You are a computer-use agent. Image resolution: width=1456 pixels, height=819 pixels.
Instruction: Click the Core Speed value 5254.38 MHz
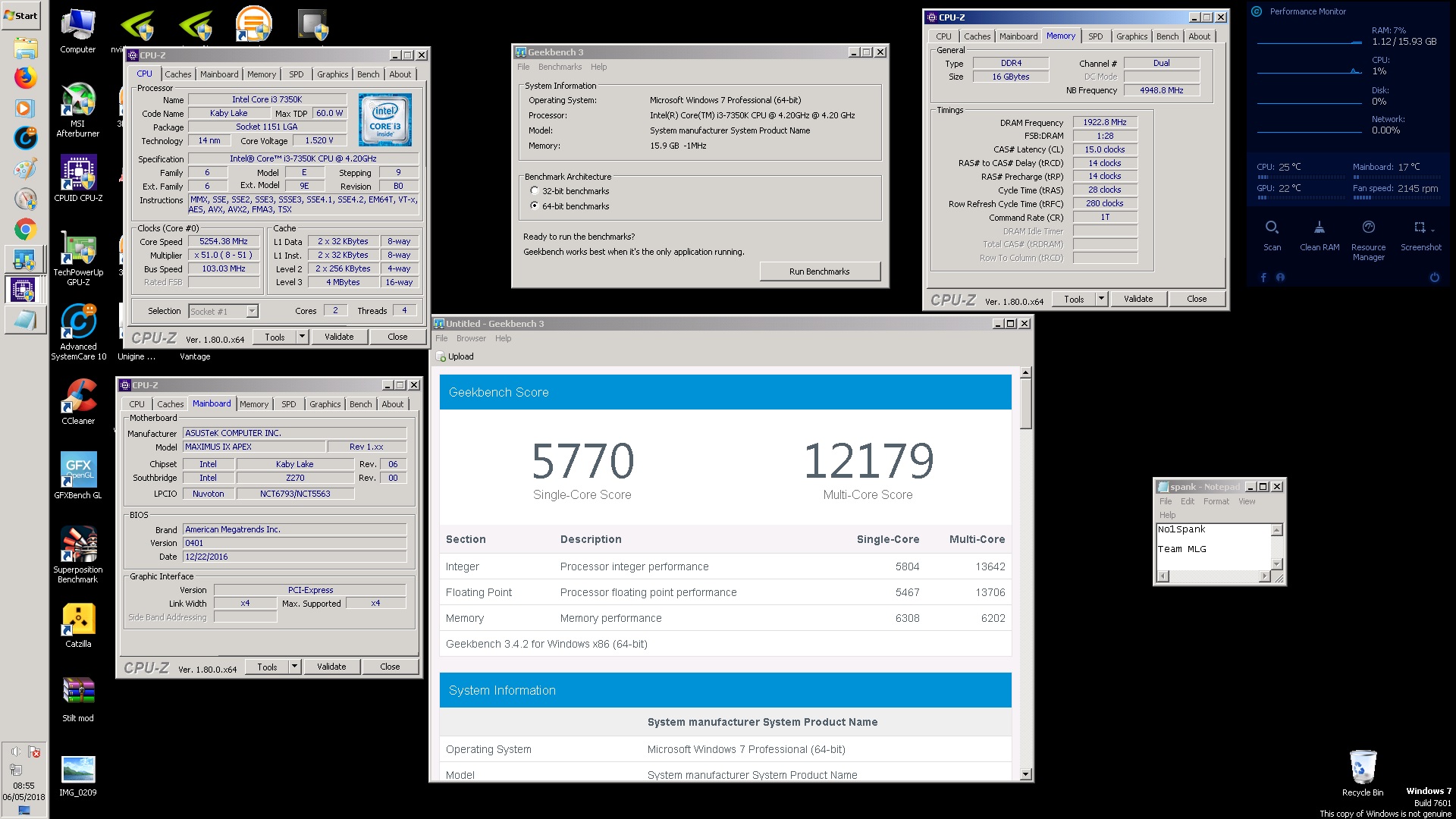224,241
